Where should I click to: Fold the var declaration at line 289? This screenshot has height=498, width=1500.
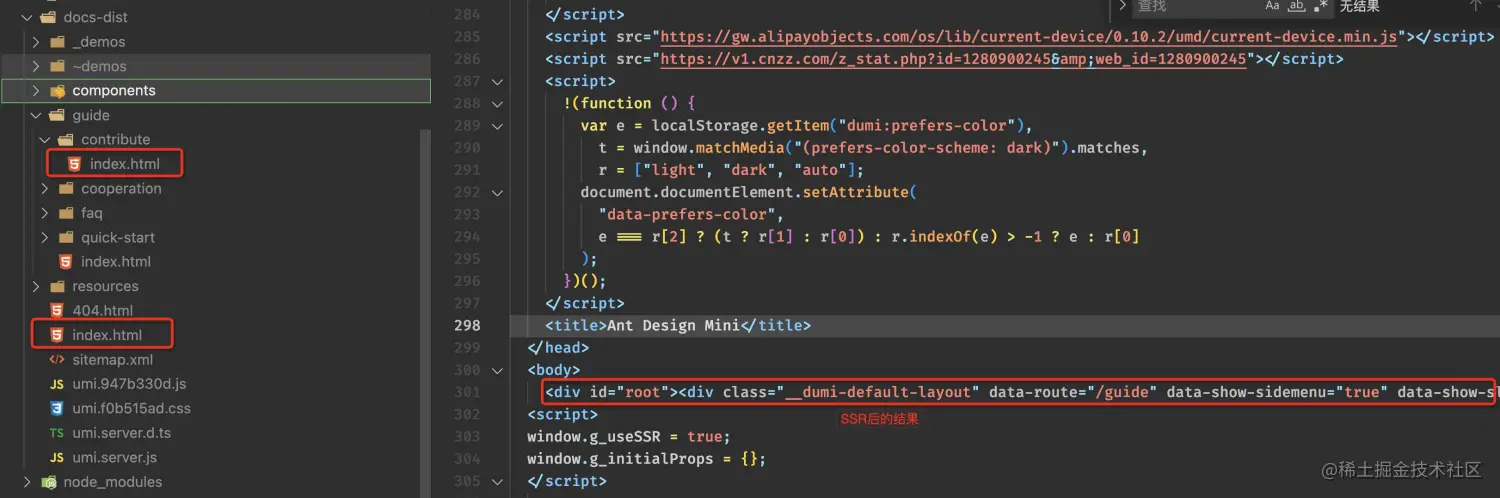coord(498,126)
